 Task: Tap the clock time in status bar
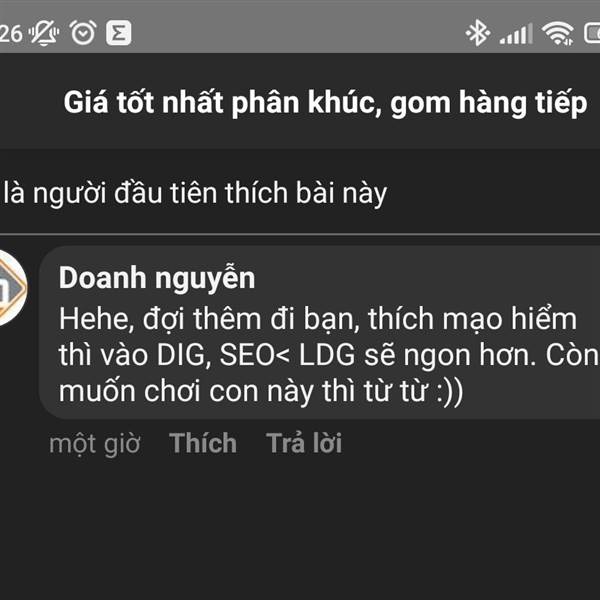pos(11,34)
